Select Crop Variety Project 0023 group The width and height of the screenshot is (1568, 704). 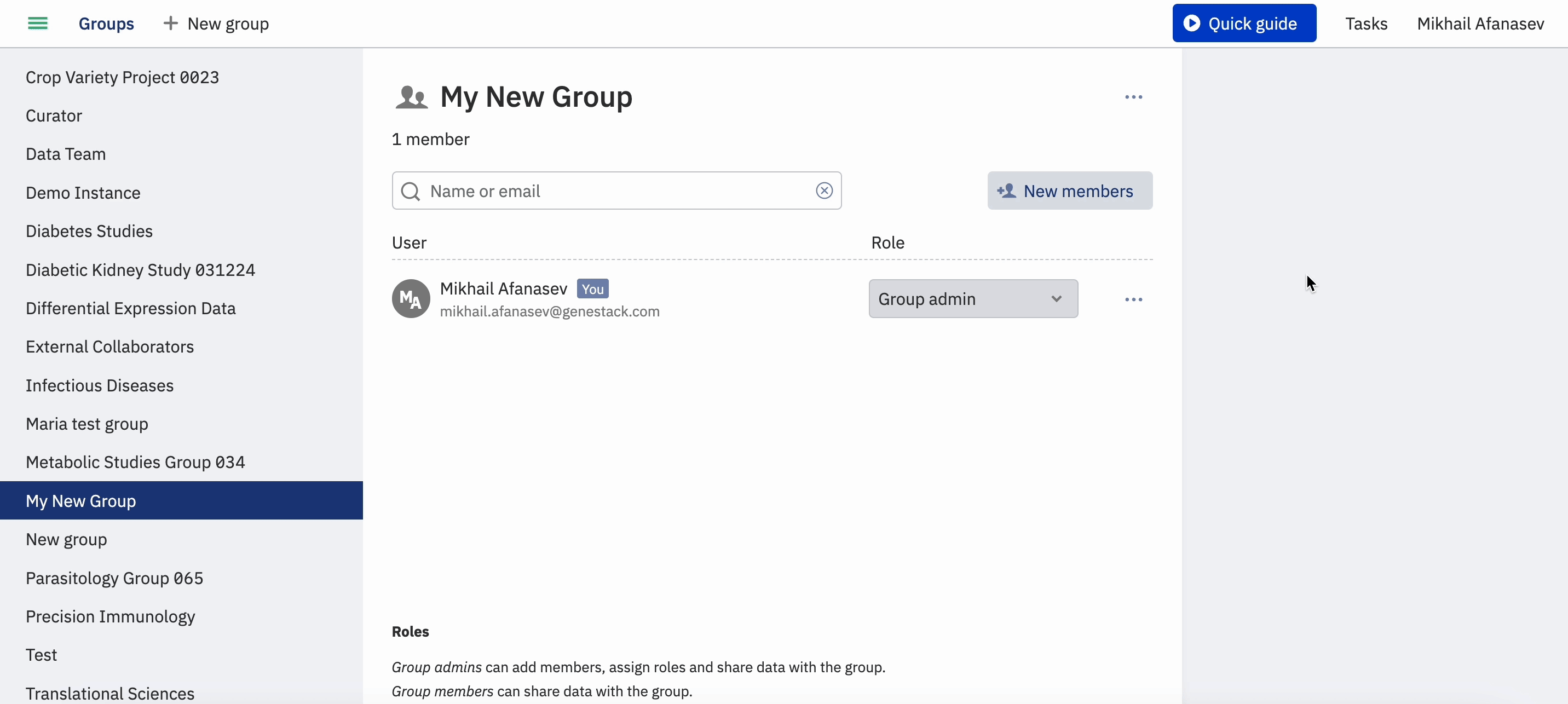pyautogui.click(x=181, y=77)
